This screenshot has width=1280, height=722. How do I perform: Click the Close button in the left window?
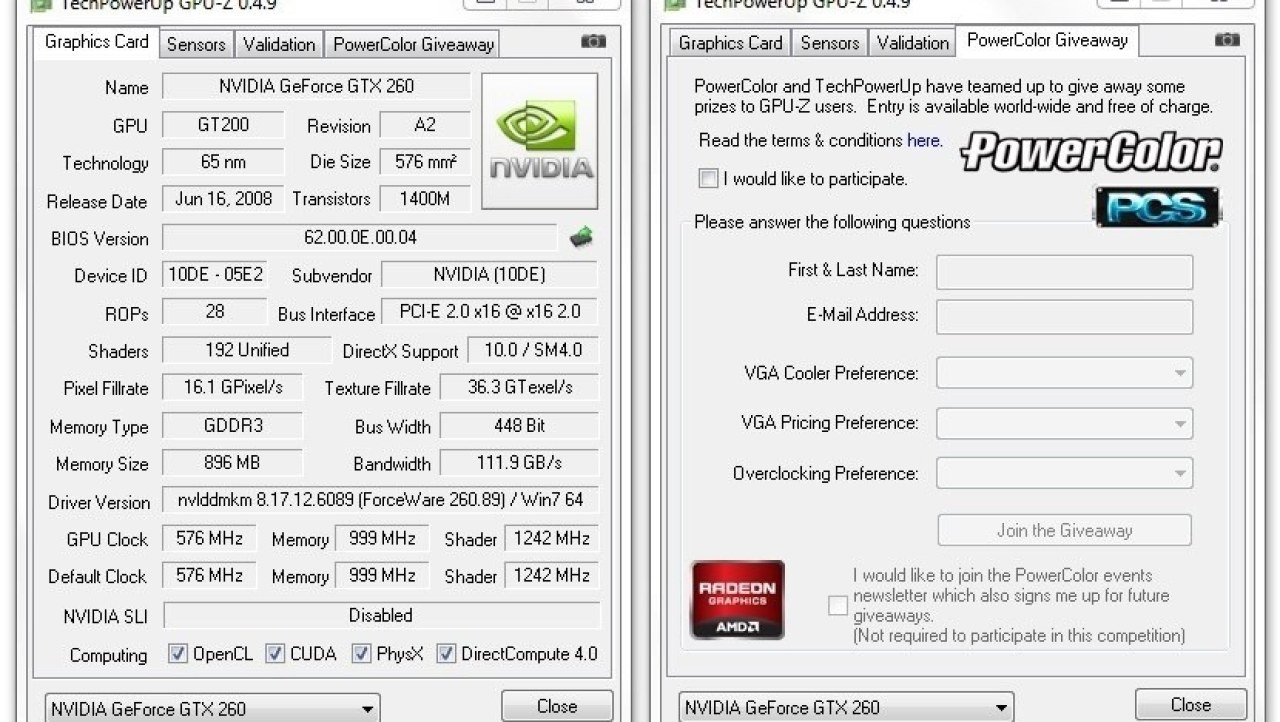[x=557, y=706]
